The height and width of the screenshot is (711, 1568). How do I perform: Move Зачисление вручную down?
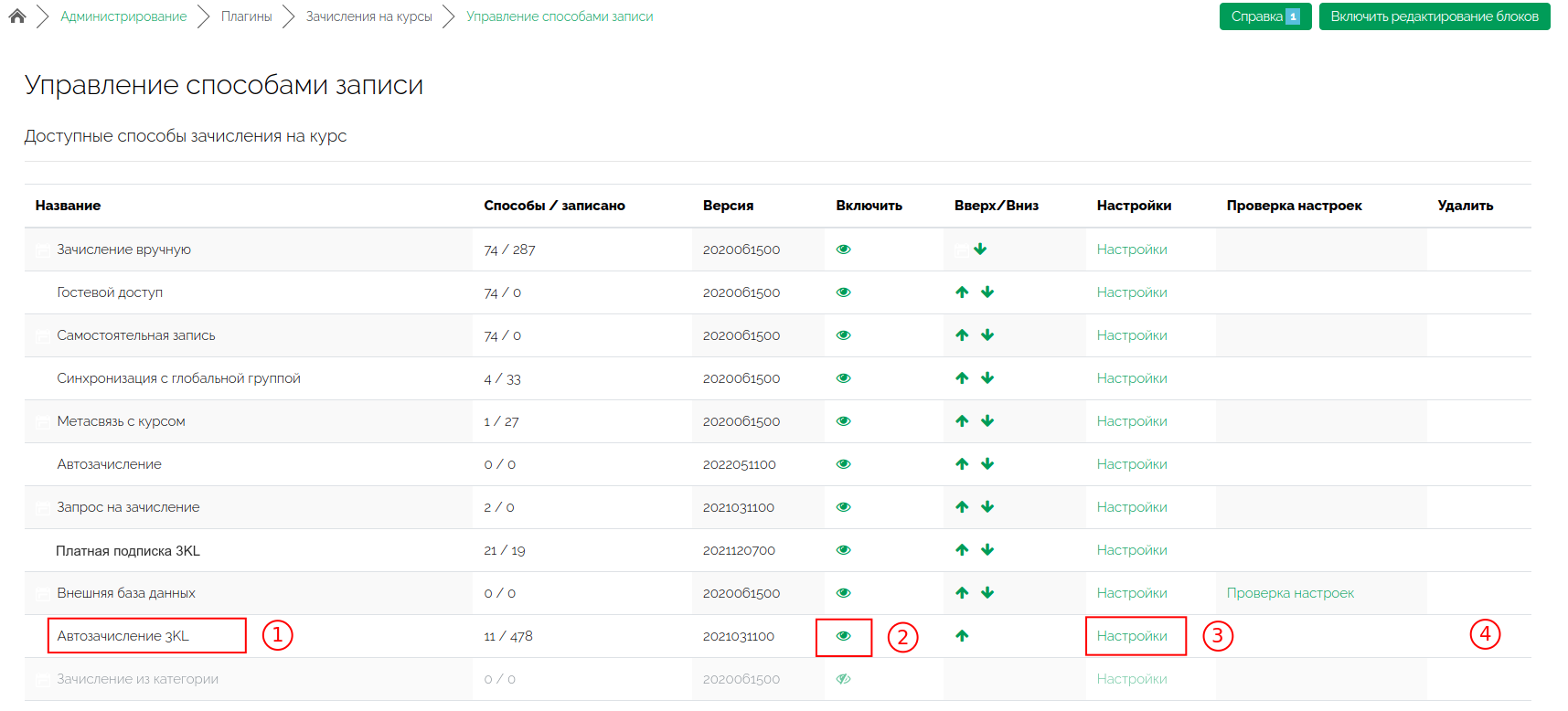(980, 249)
